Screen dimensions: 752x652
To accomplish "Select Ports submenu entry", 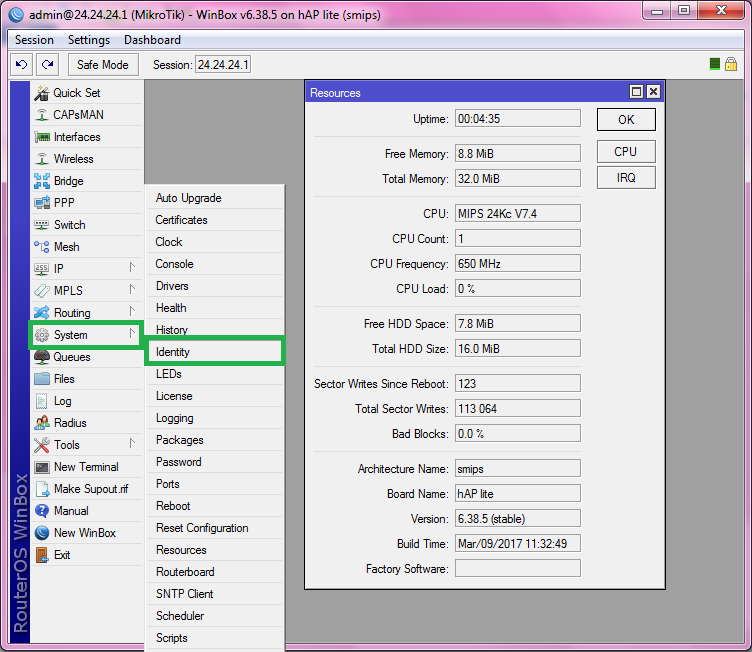I will [x=214, y=484].
